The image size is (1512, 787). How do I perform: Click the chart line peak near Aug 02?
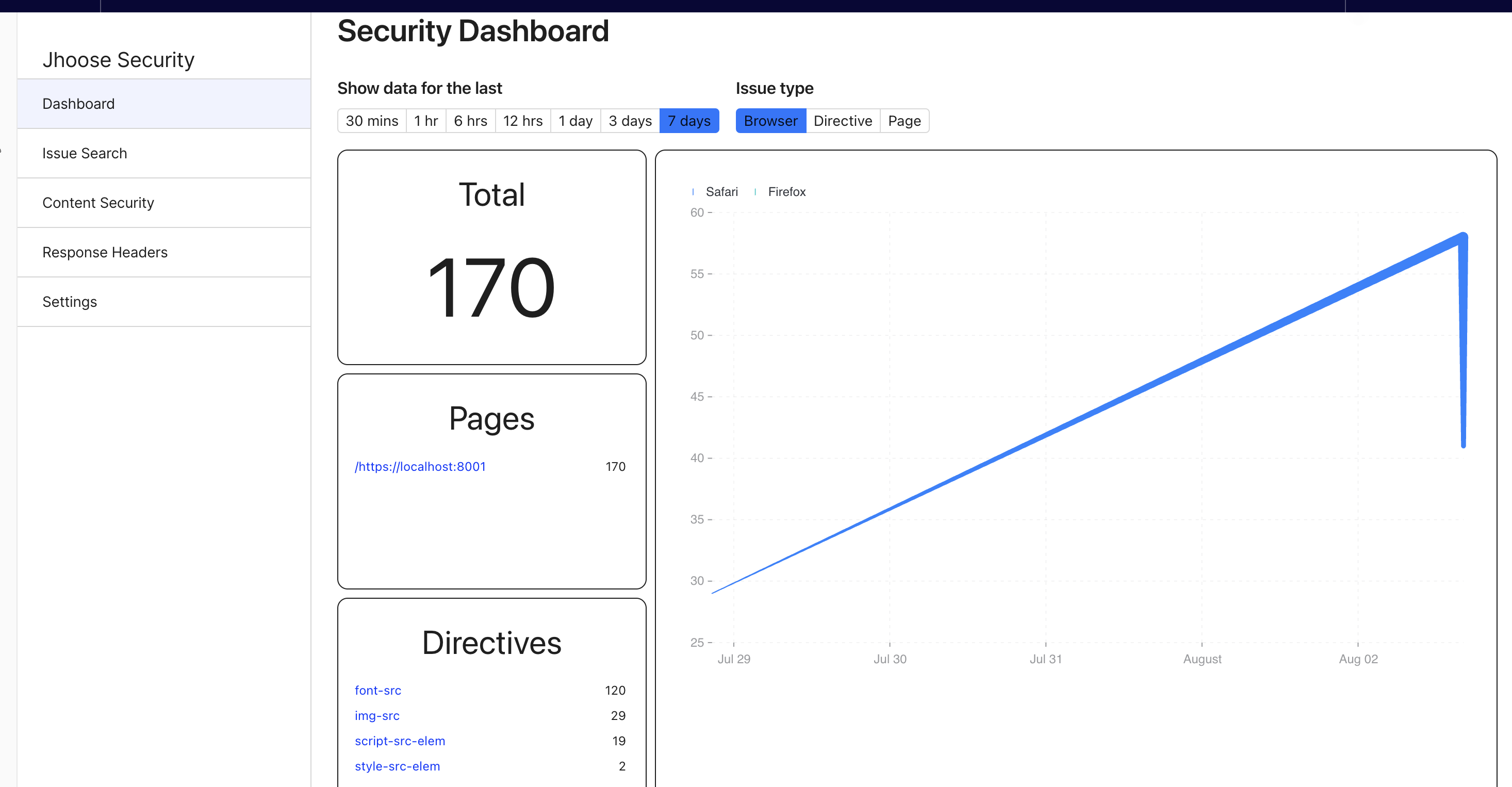click(1462, 237)
